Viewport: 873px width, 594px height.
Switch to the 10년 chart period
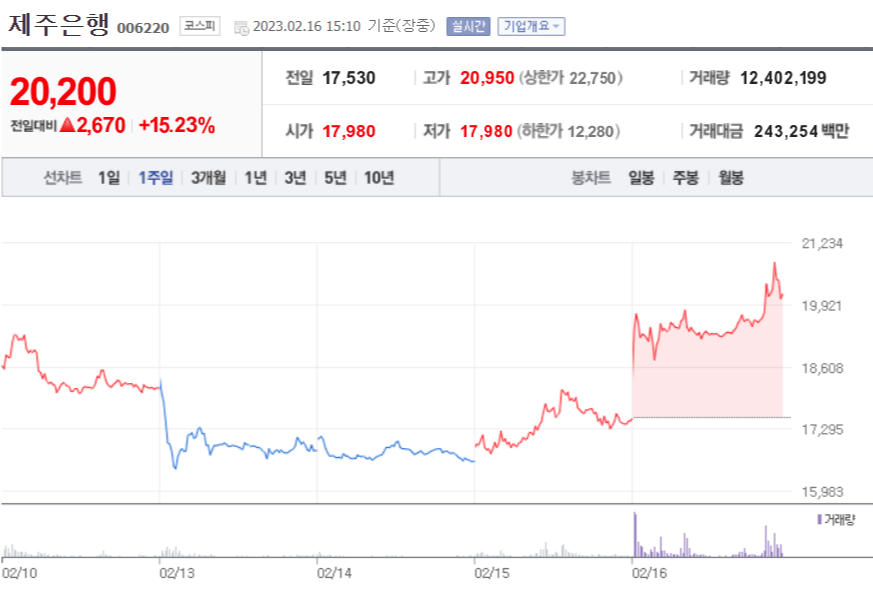[x=379, y=178]
